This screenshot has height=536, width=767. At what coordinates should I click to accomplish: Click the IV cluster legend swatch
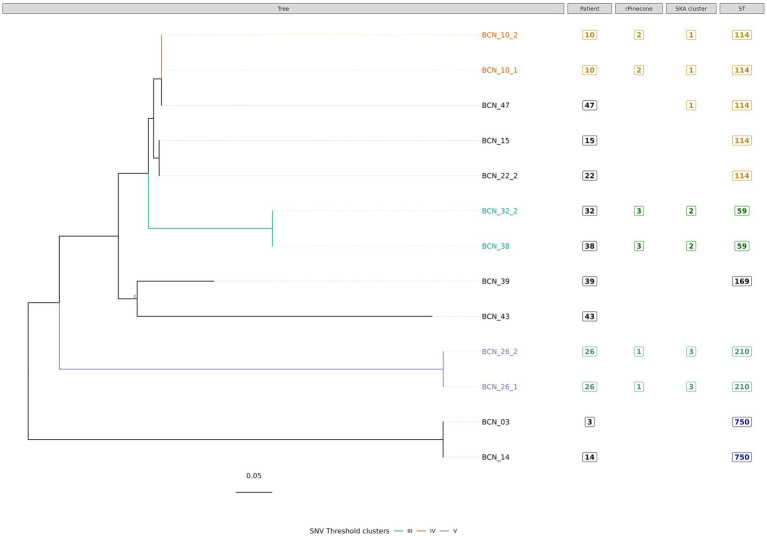tap(421, 531)
